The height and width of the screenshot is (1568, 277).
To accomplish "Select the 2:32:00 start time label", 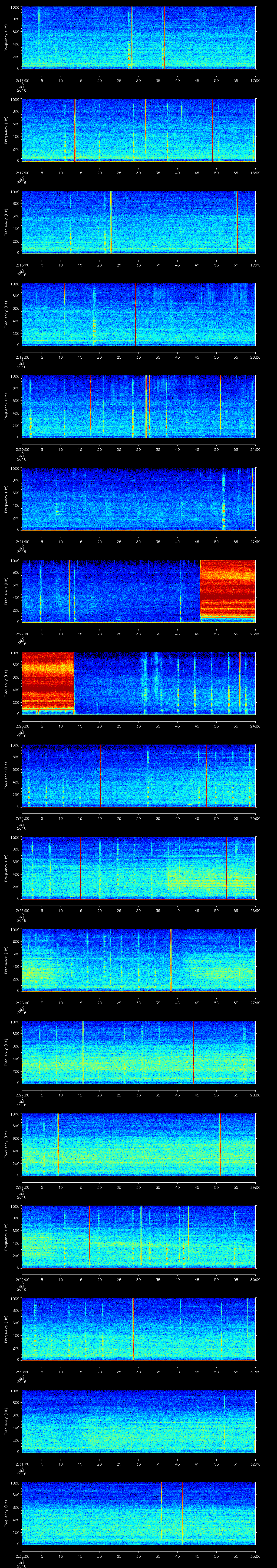I will tap(22, 1556).
